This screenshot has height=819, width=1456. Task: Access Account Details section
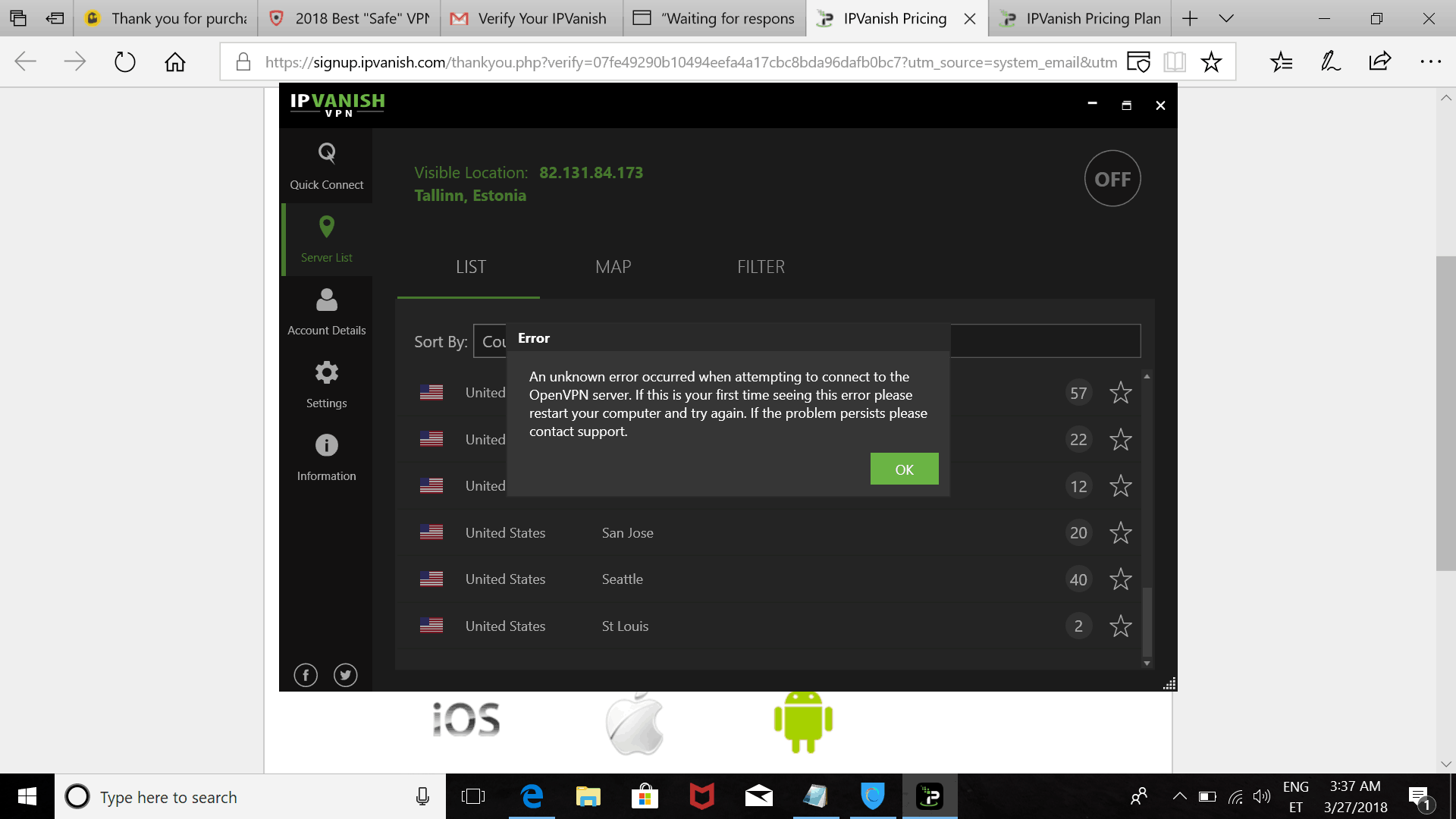click(326, 312)
